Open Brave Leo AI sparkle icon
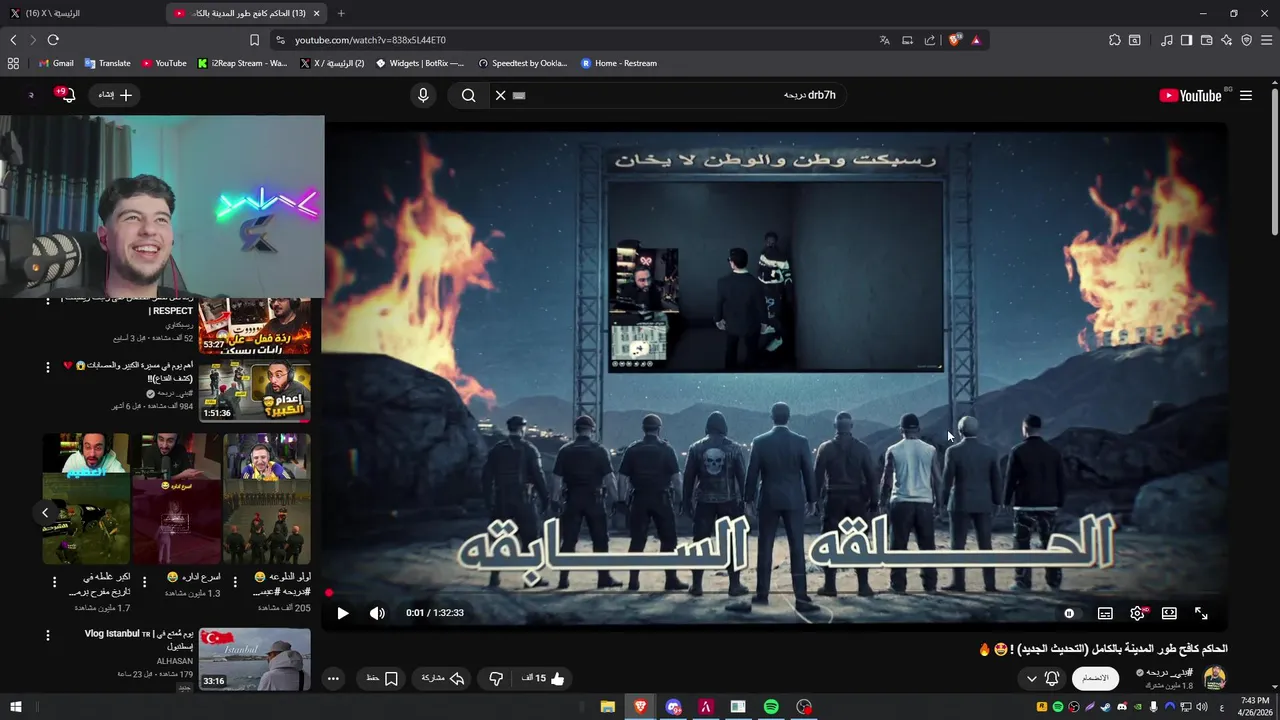Viewport: 1280px width, 720px height. click(1226, 40)
